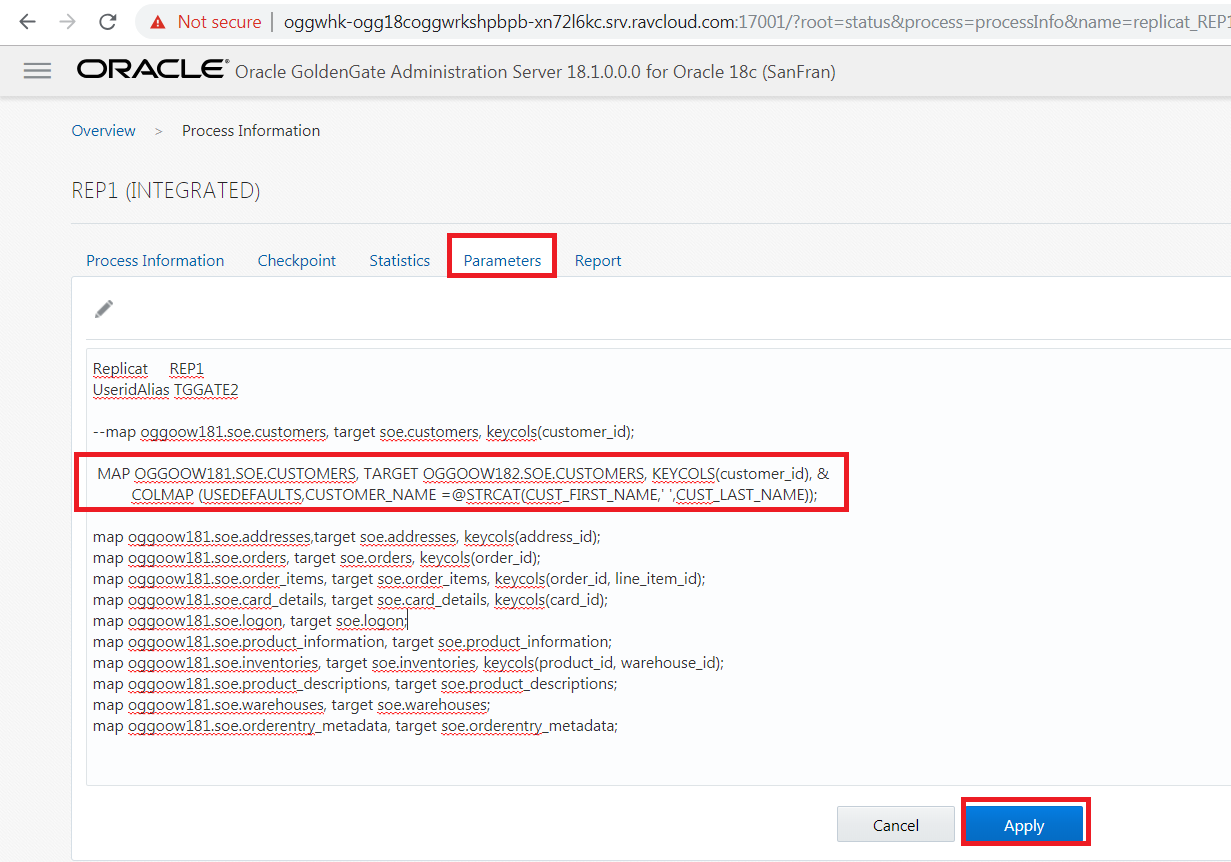The width and height of the screenshot is (1231, 862).
Task: Open the Statistics tab
Action: click(399, 260)
